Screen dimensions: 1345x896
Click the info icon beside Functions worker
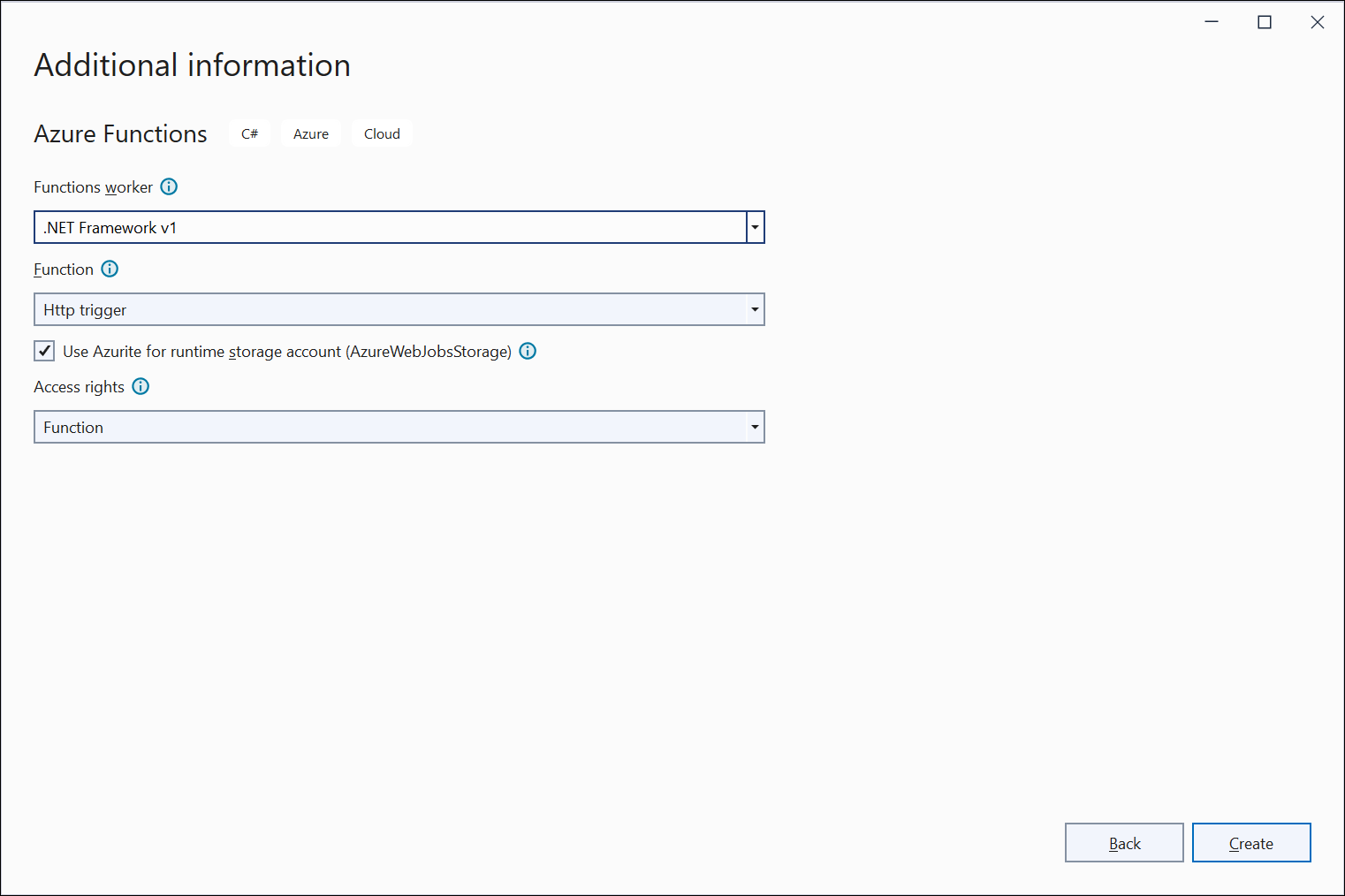point(169,186)
